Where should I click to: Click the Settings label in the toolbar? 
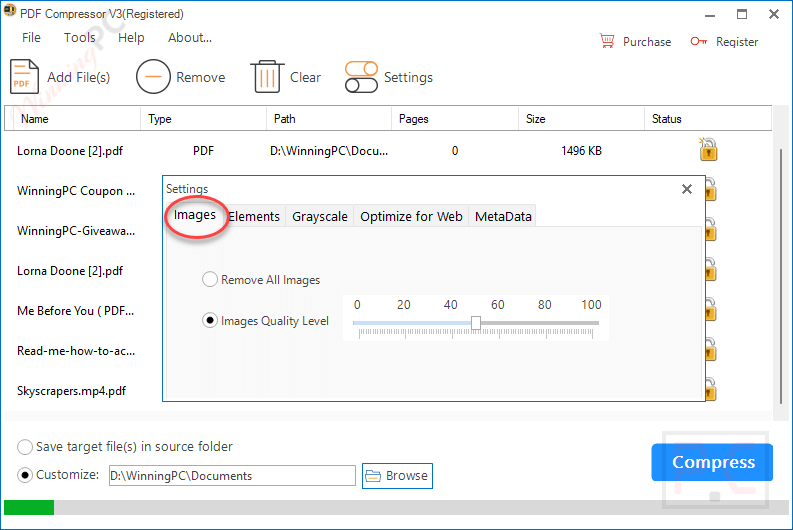click(x=408, y=77)
